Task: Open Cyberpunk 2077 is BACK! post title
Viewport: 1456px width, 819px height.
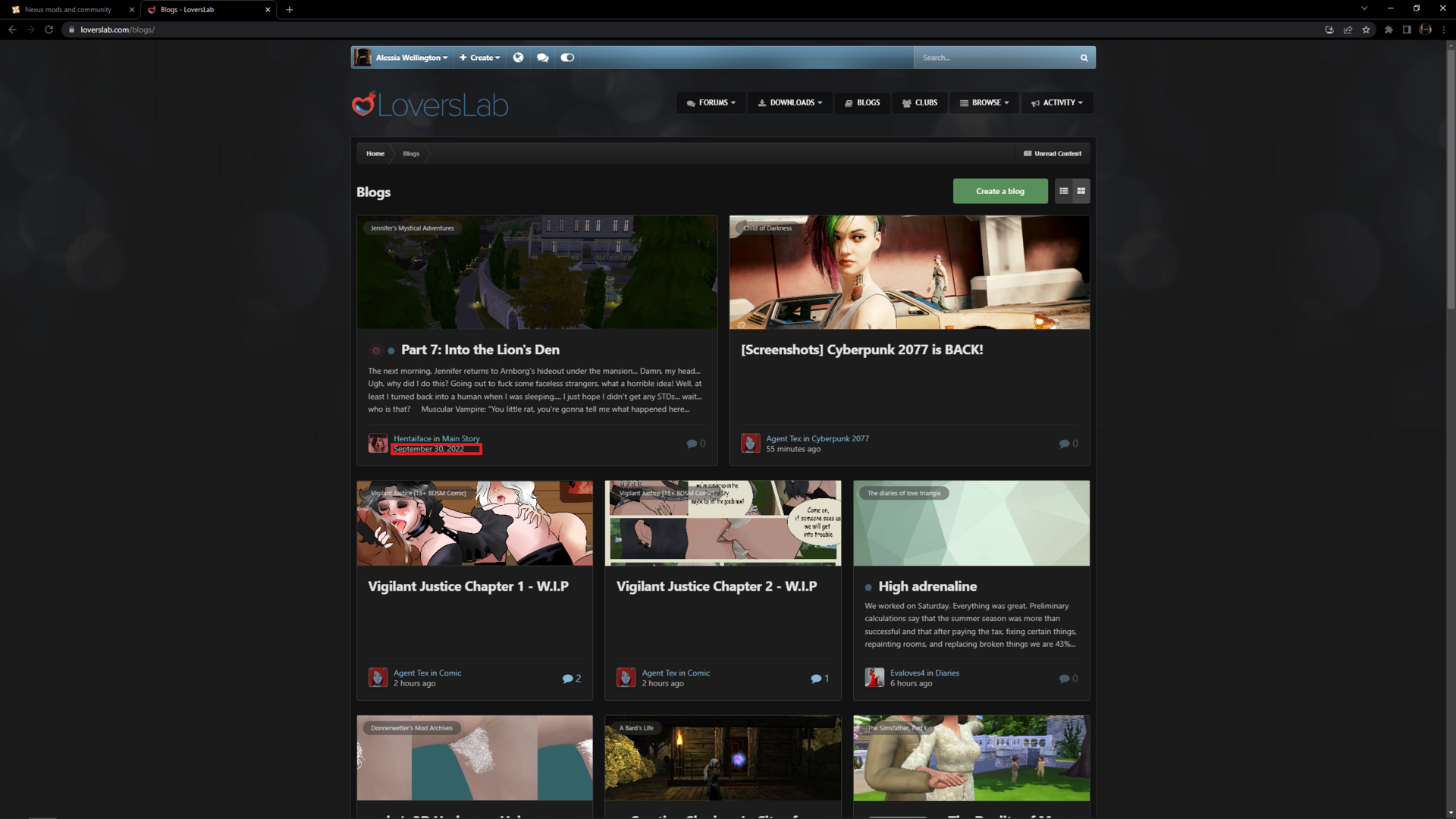Action: [x=861, y=350]
